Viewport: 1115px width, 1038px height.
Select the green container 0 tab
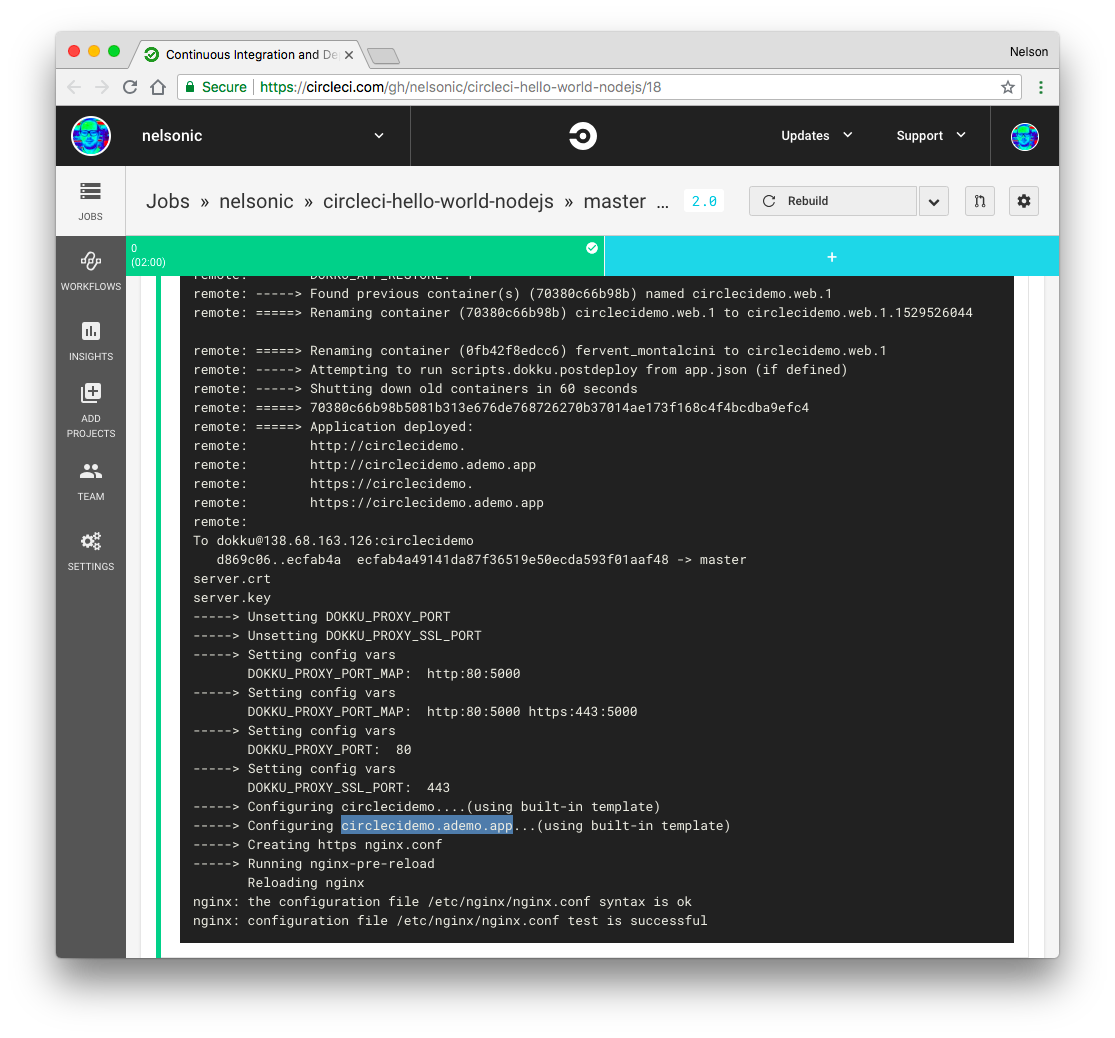(365, 256)
